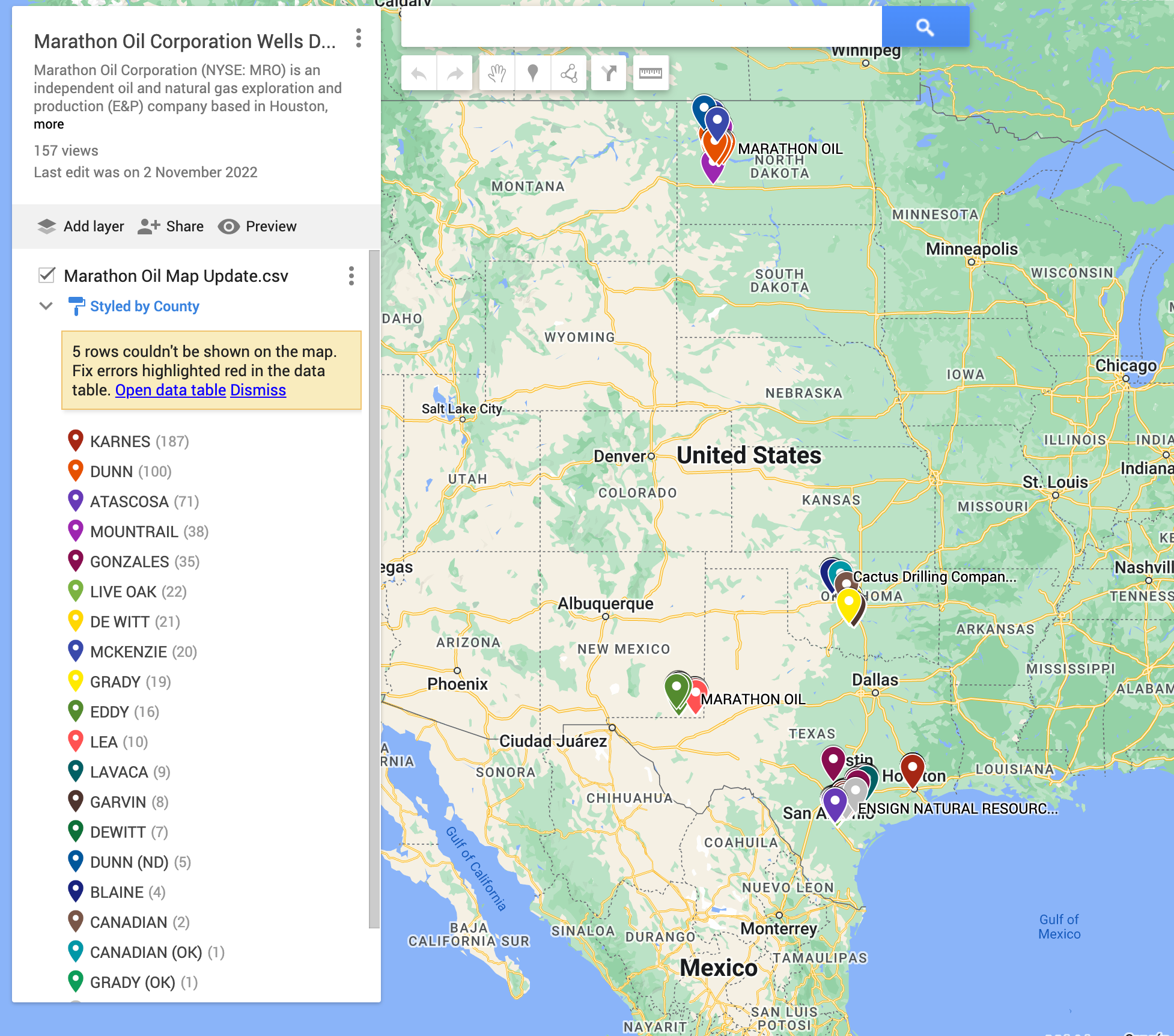Select the Draw a line tool
The width and height of the screenshot is (1174, 1036).
pyautogui.click(x=568, y=72)
